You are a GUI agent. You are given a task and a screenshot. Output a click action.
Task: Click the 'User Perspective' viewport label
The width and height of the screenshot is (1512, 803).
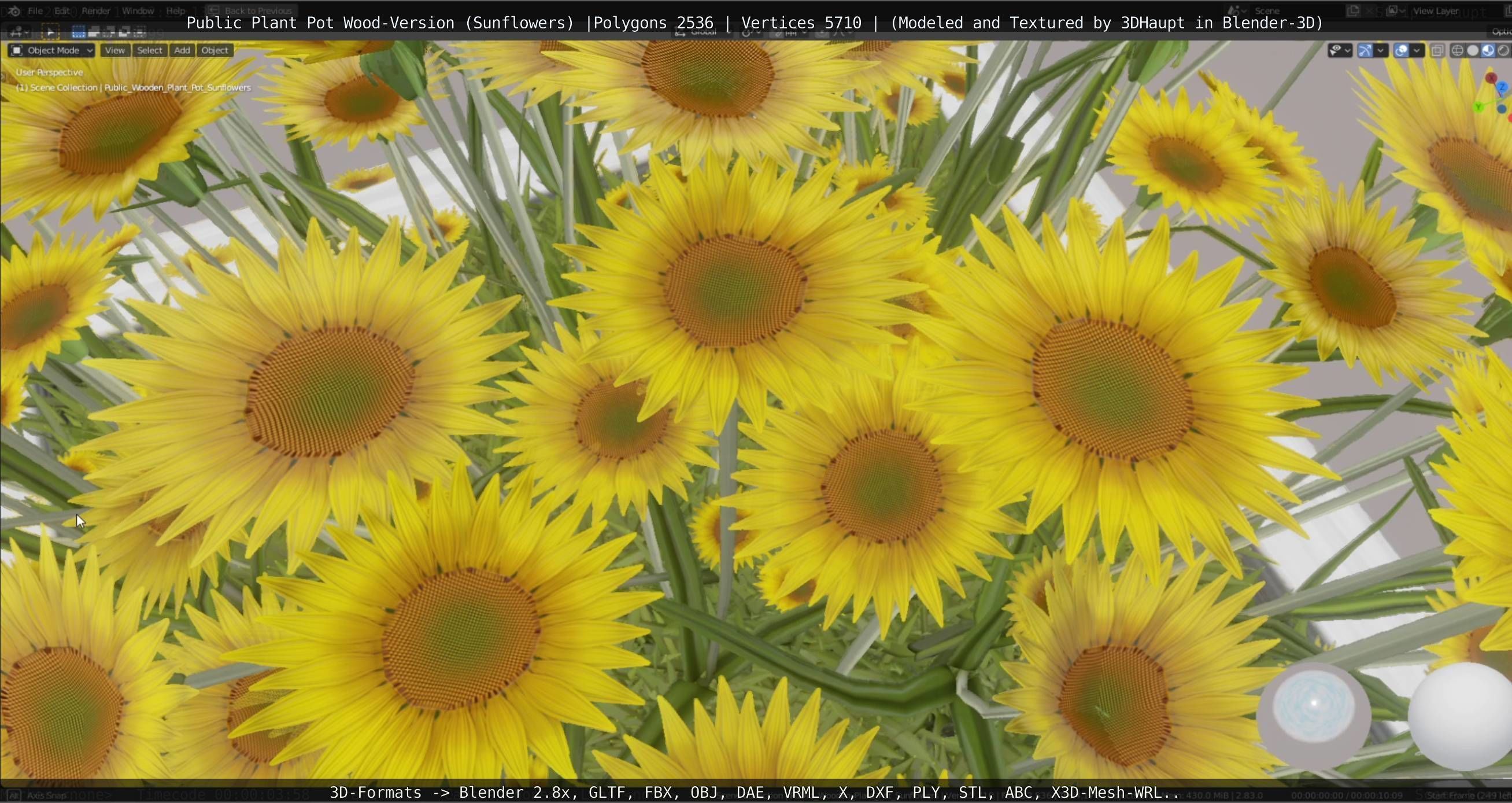[49, 72]
